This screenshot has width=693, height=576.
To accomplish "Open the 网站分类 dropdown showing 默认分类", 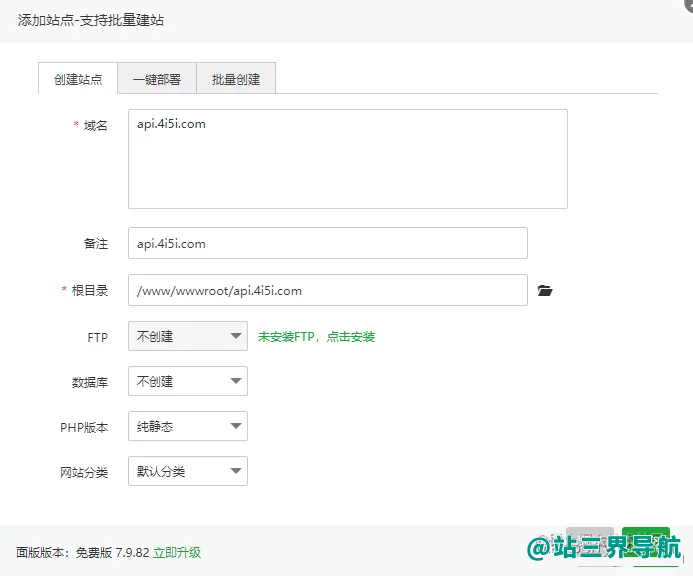I will (188, 471).
